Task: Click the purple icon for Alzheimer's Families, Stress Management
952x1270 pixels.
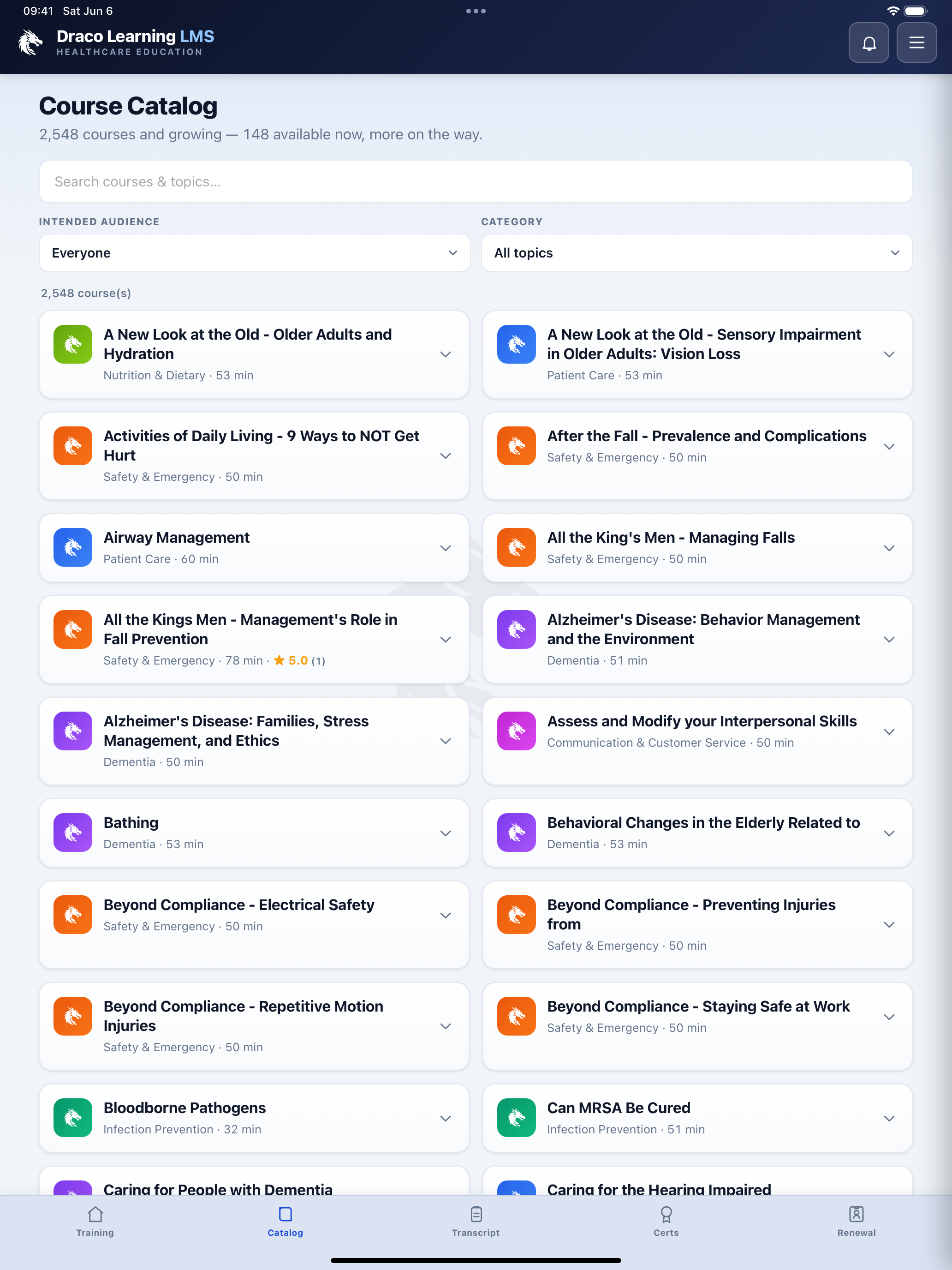Action: coord(73,731)
